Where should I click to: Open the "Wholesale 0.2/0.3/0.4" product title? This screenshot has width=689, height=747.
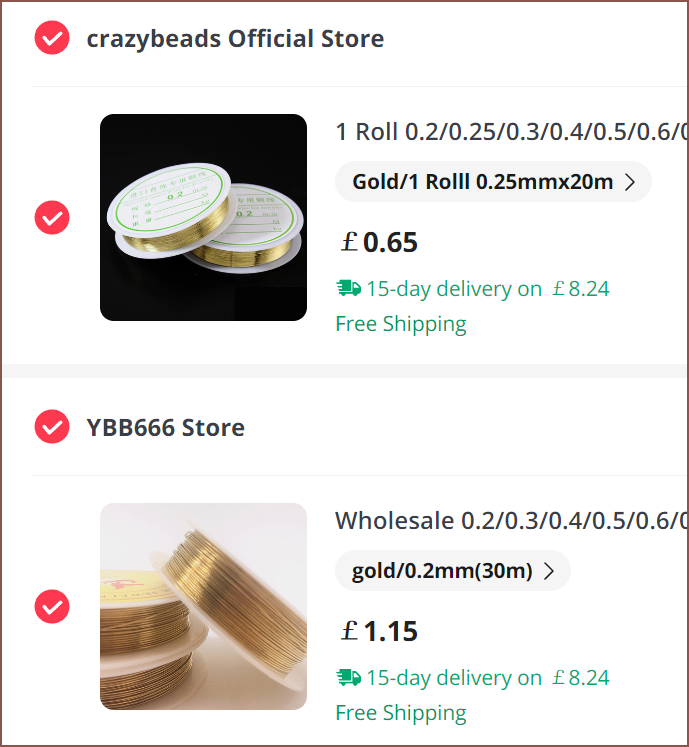(511, 521)
